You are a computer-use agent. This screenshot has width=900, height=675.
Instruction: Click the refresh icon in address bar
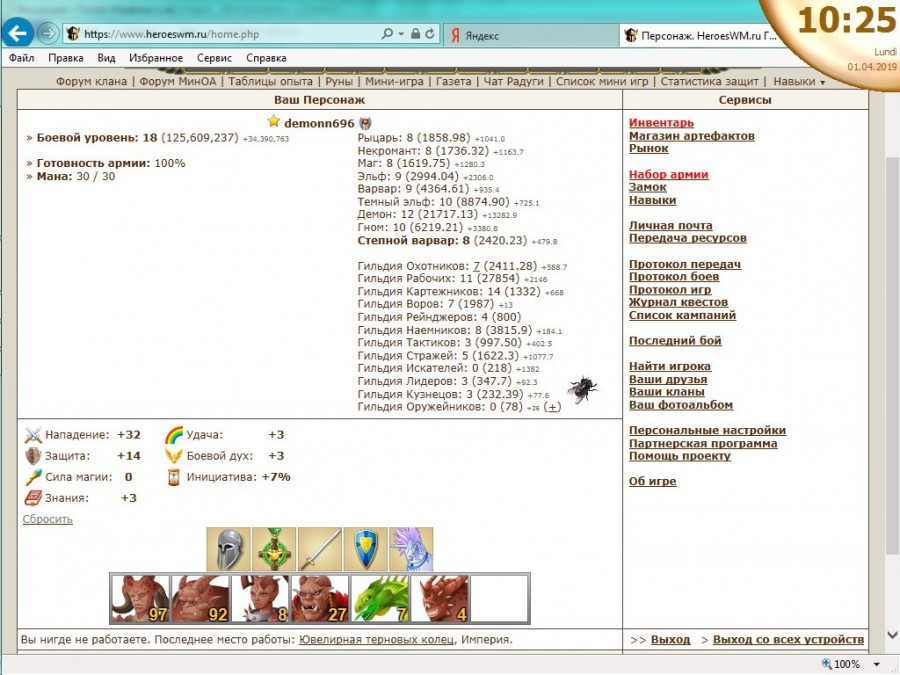point(430,34)
